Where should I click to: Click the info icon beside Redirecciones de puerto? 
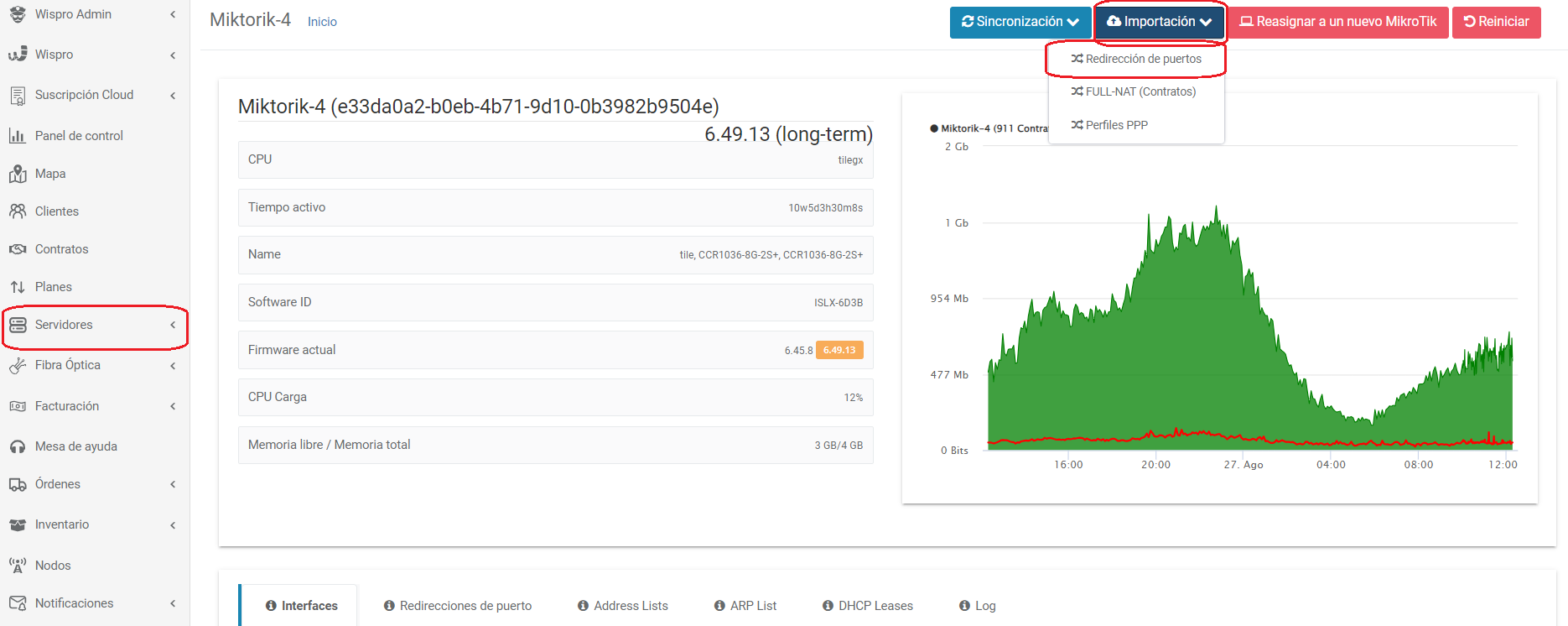389,606
